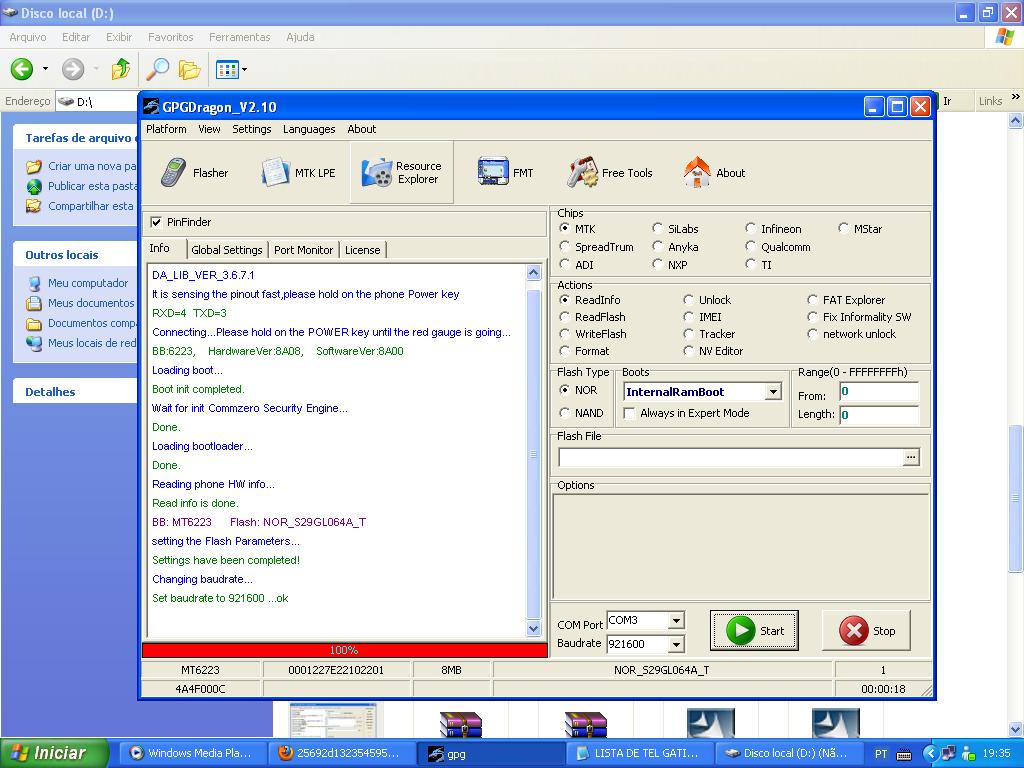Image resolution: width=1024 pixels, height=768 pixels.
Task: Open Resource Explorer
Action: tap(402, 173)
